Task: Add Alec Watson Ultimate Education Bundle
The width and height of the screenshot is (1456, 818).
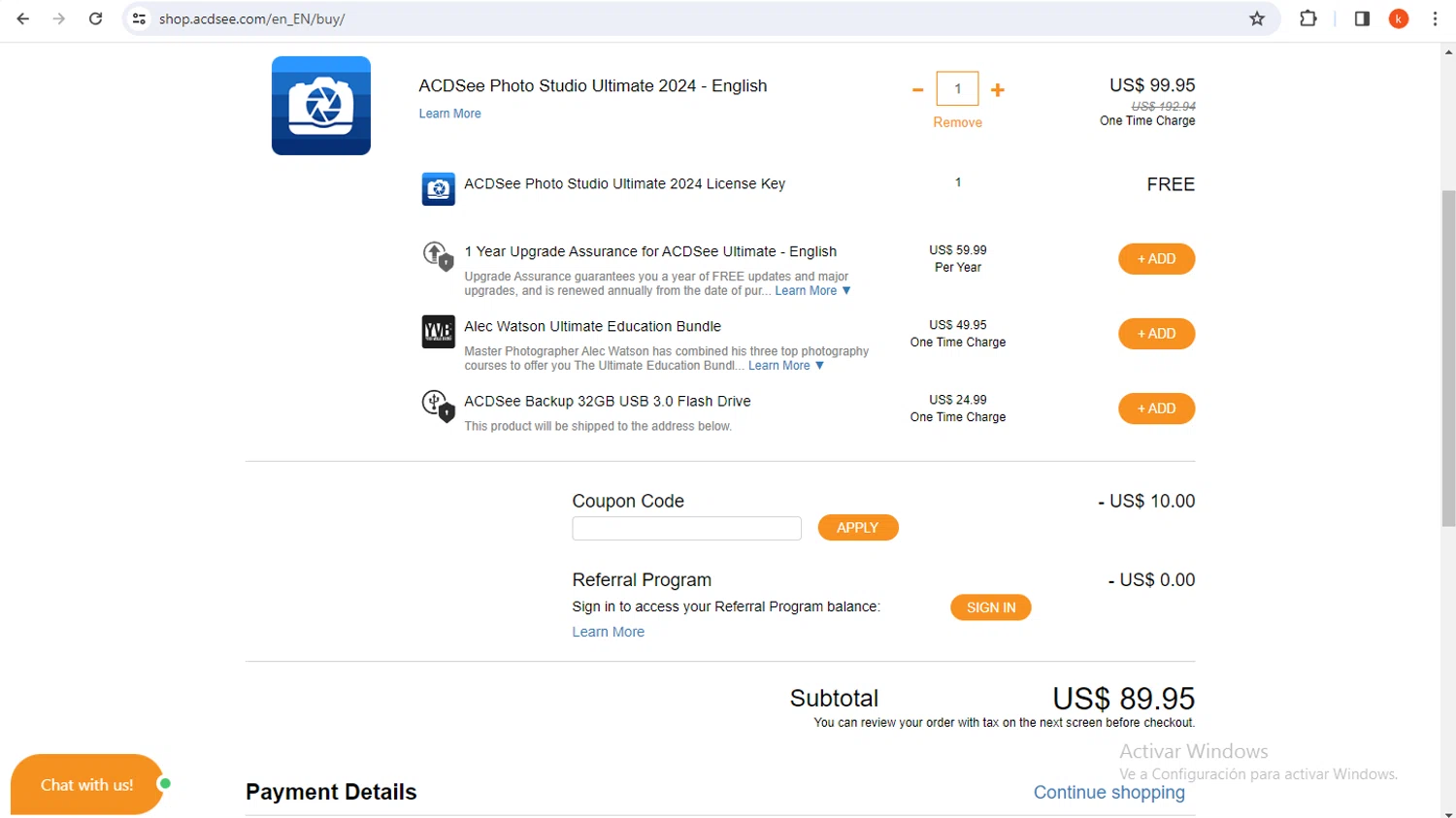Action: coord(1156,334)
